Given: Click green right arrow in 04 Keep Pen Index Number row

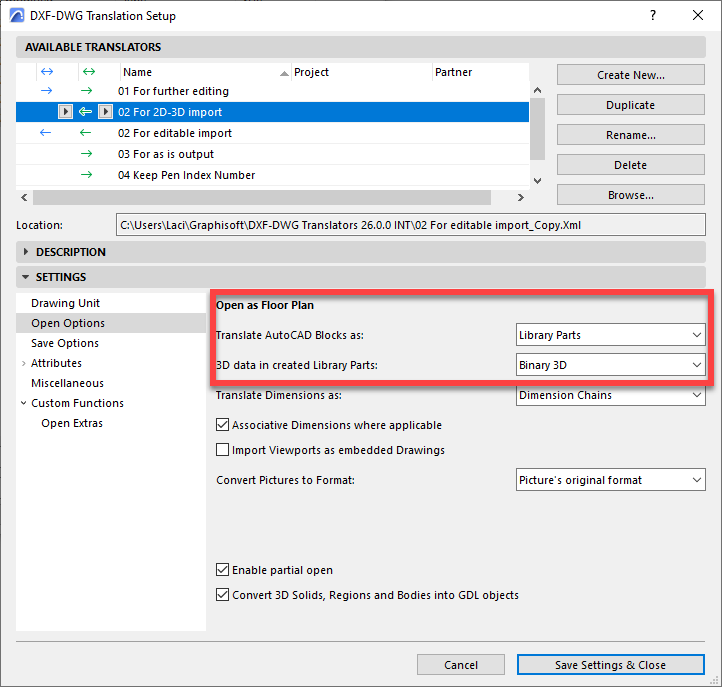Looking at the screenshot, I should [x=87, y=175].
